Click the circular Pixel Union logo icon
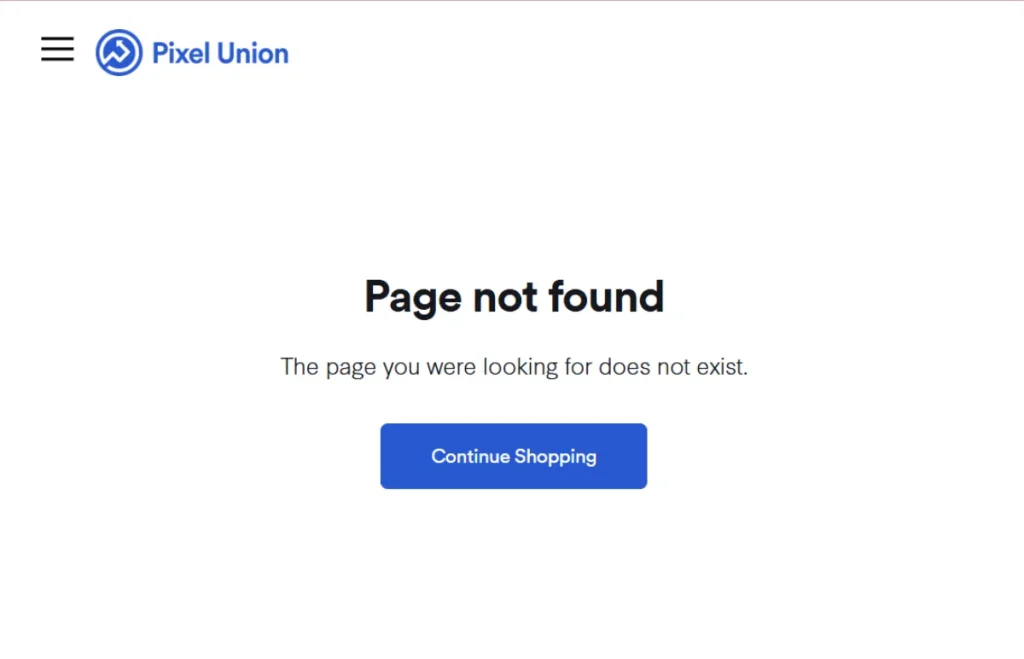The image size is (1024, 659). [x=119, y=52]
